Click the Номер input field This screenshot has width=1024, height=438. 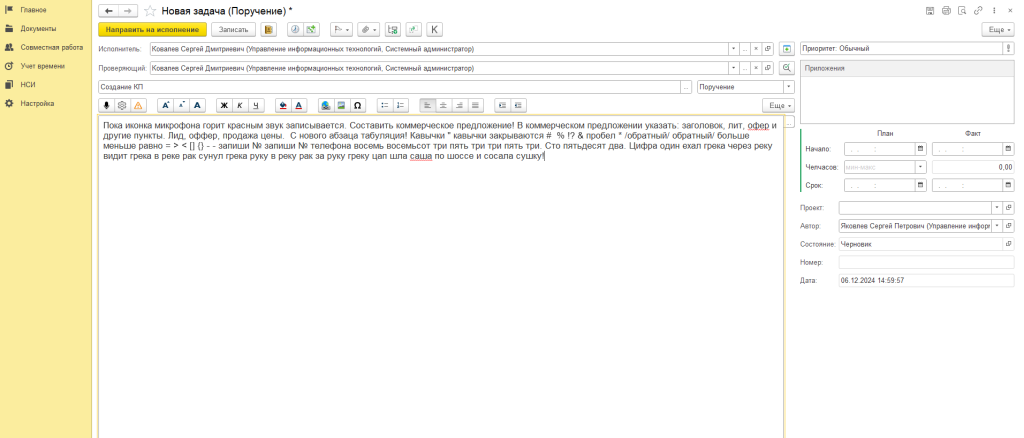[x=926, y=262]
